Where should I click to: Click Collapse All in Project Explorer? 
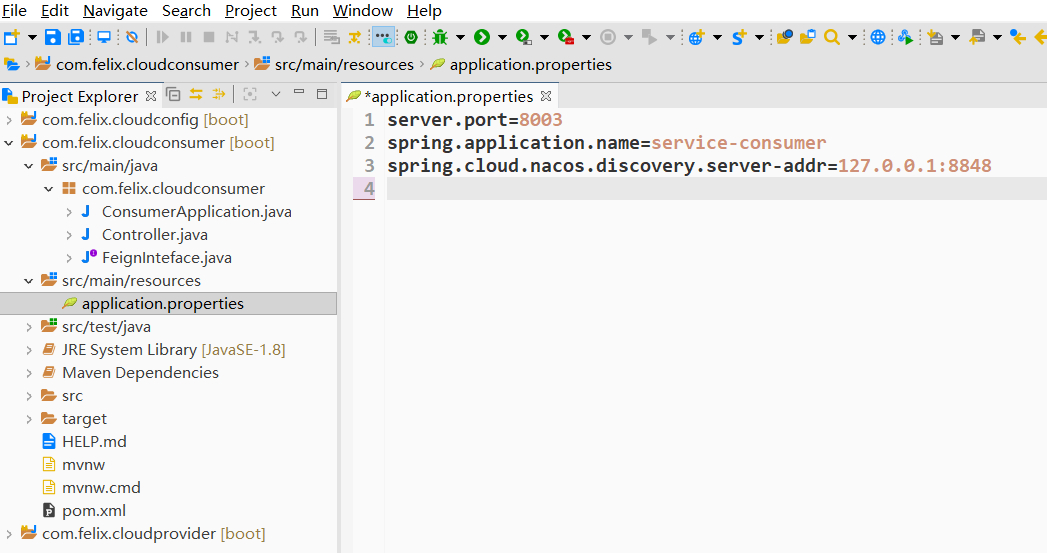(x=173, y=95)
